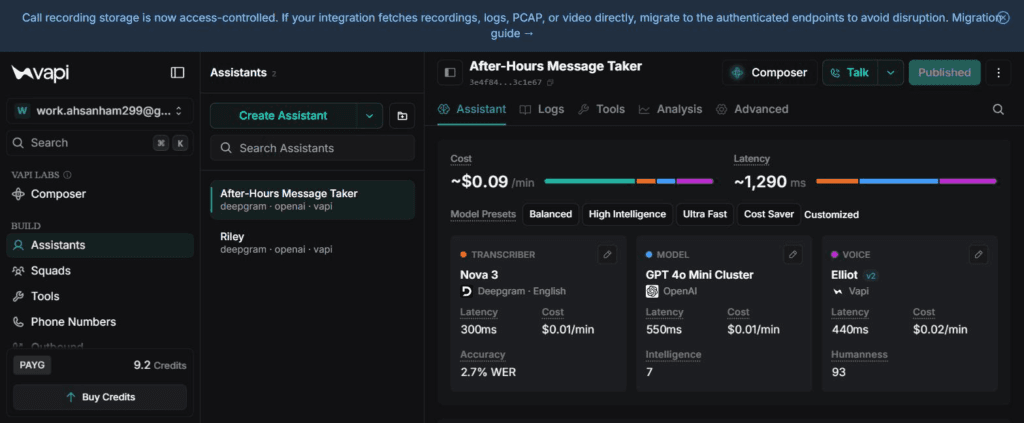Click the ~$0.09 /min cost value
1024x423 pixels.
(492, 181)
